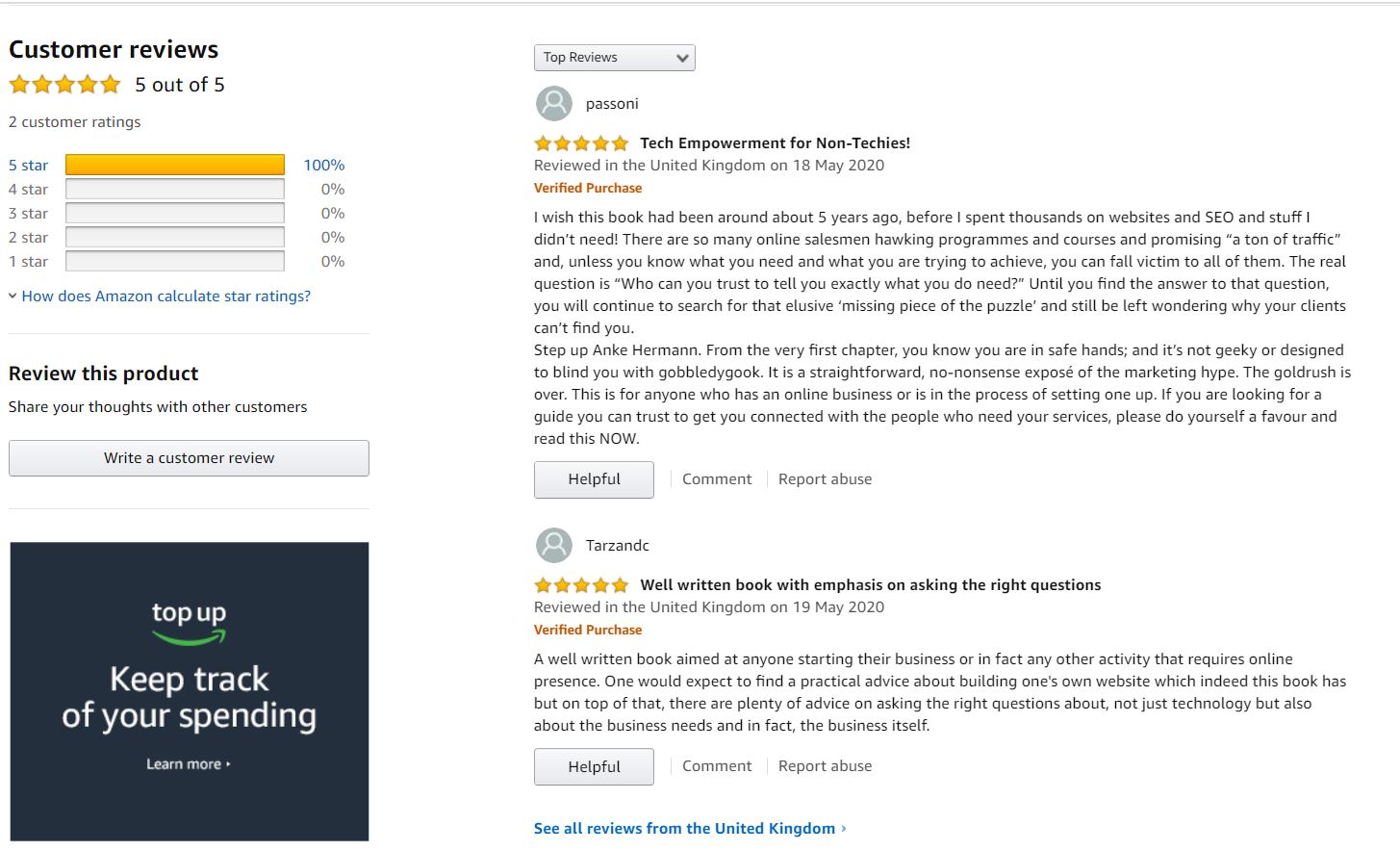Click the 100% rating percentage link

click(323, 166)
